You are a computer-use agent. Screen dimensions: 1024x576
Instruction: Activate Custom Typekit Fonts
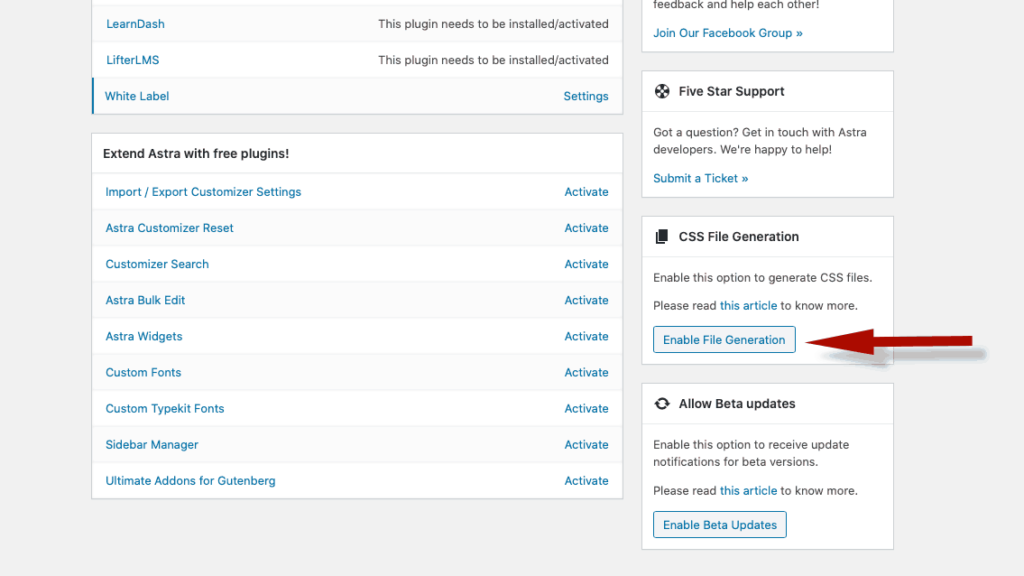point(586,408)
